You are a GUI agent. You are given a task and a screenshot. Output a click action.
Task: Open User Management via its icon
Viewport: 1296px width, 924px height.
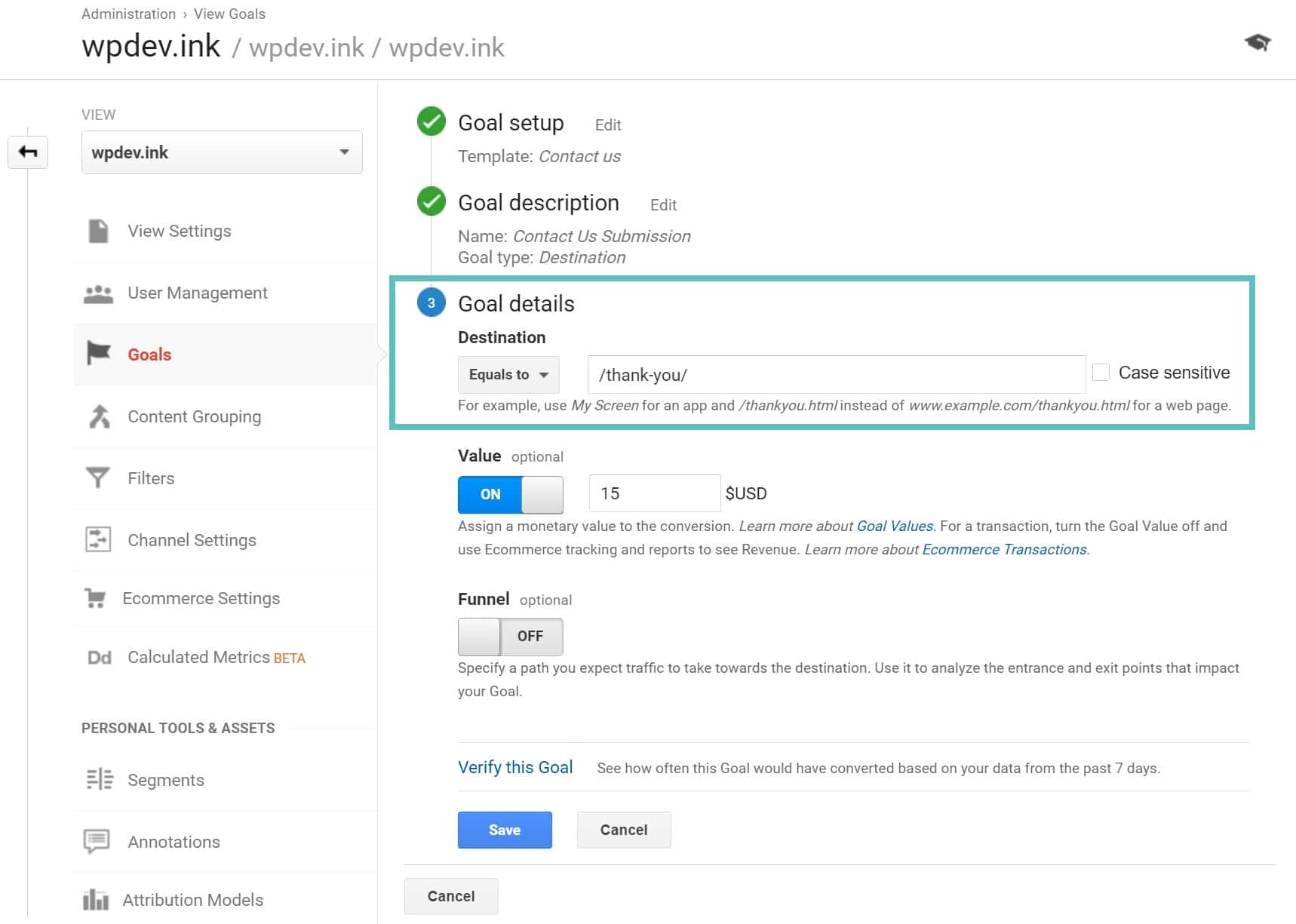coord(97,293)
